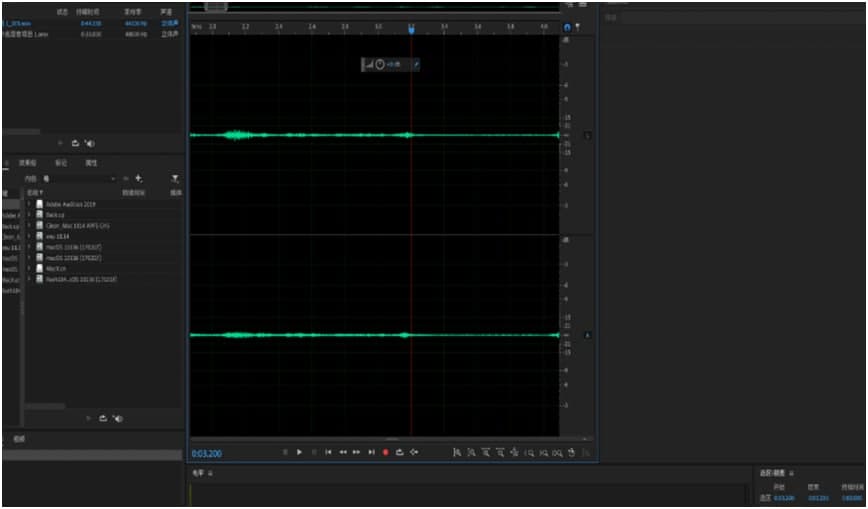Stop playback in the transport bar
This screenshot has width=868, height=509.
pos(286,453)
